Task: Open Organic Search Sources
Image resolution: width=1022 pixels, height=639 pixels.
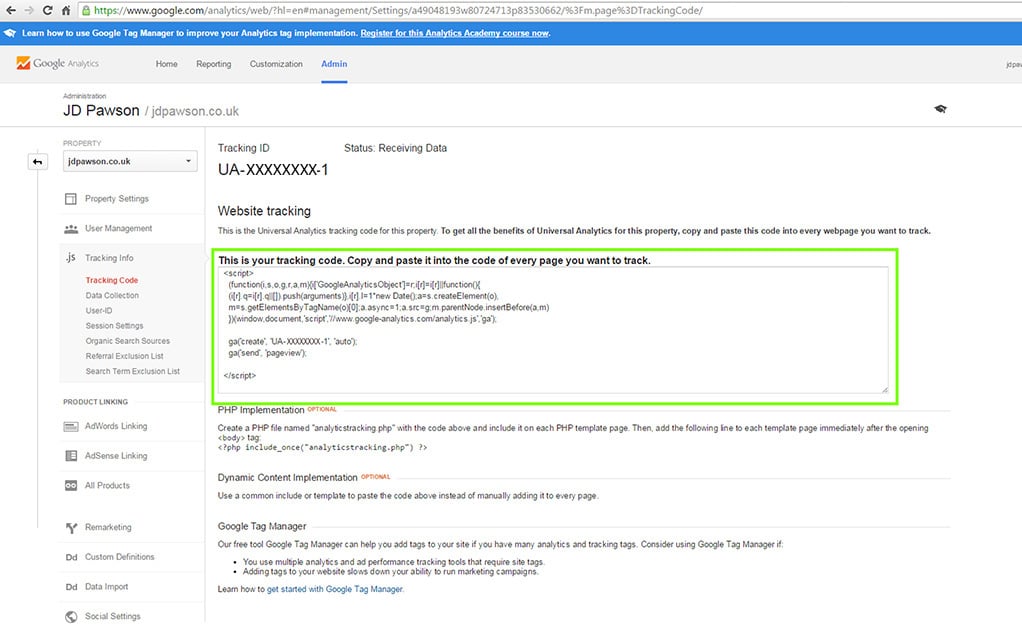Action: pyautogui.click(x=127, y=341)
